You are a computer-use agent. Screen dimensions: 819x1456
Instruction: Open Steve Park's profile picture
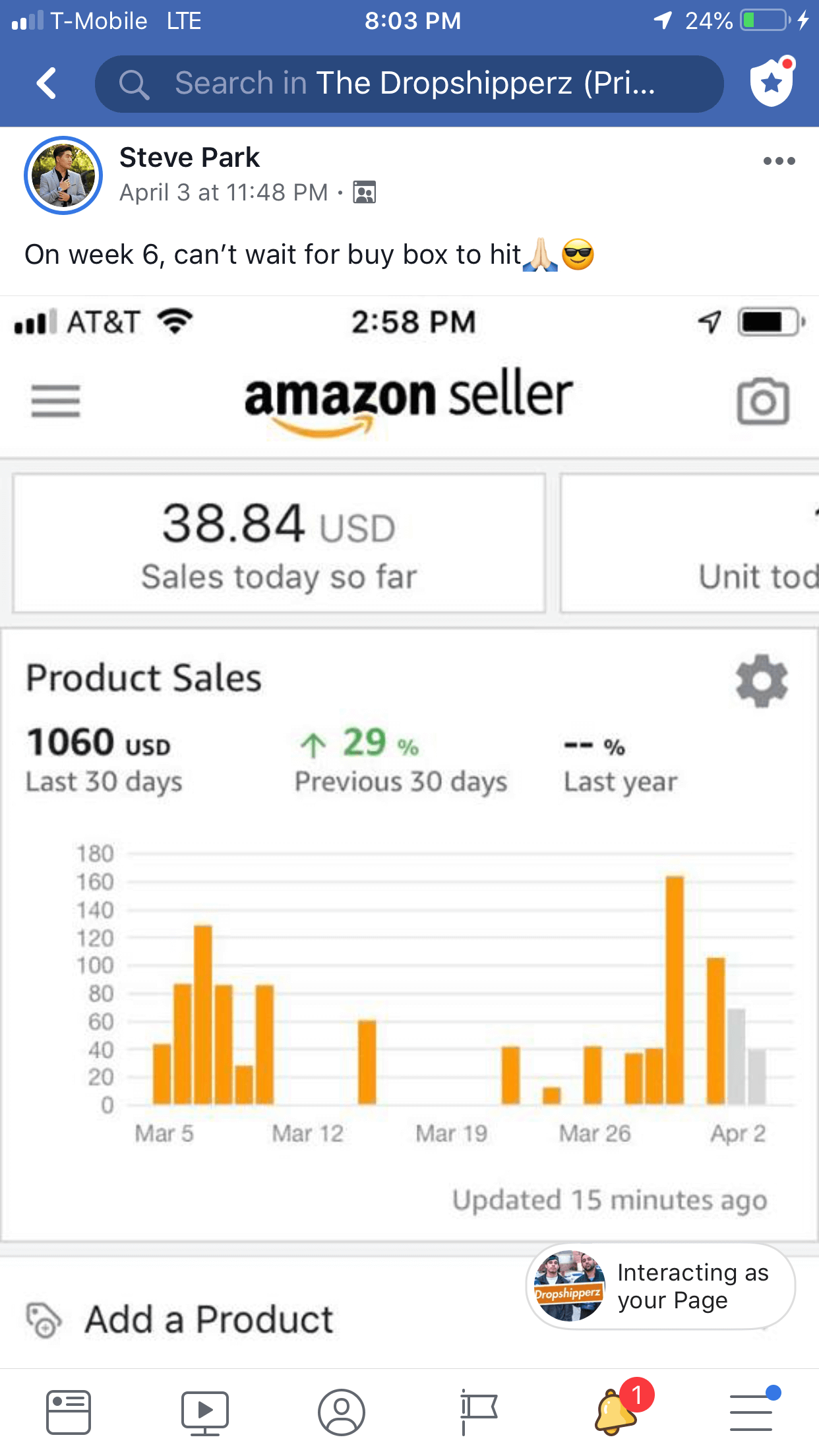coord(63,175)
